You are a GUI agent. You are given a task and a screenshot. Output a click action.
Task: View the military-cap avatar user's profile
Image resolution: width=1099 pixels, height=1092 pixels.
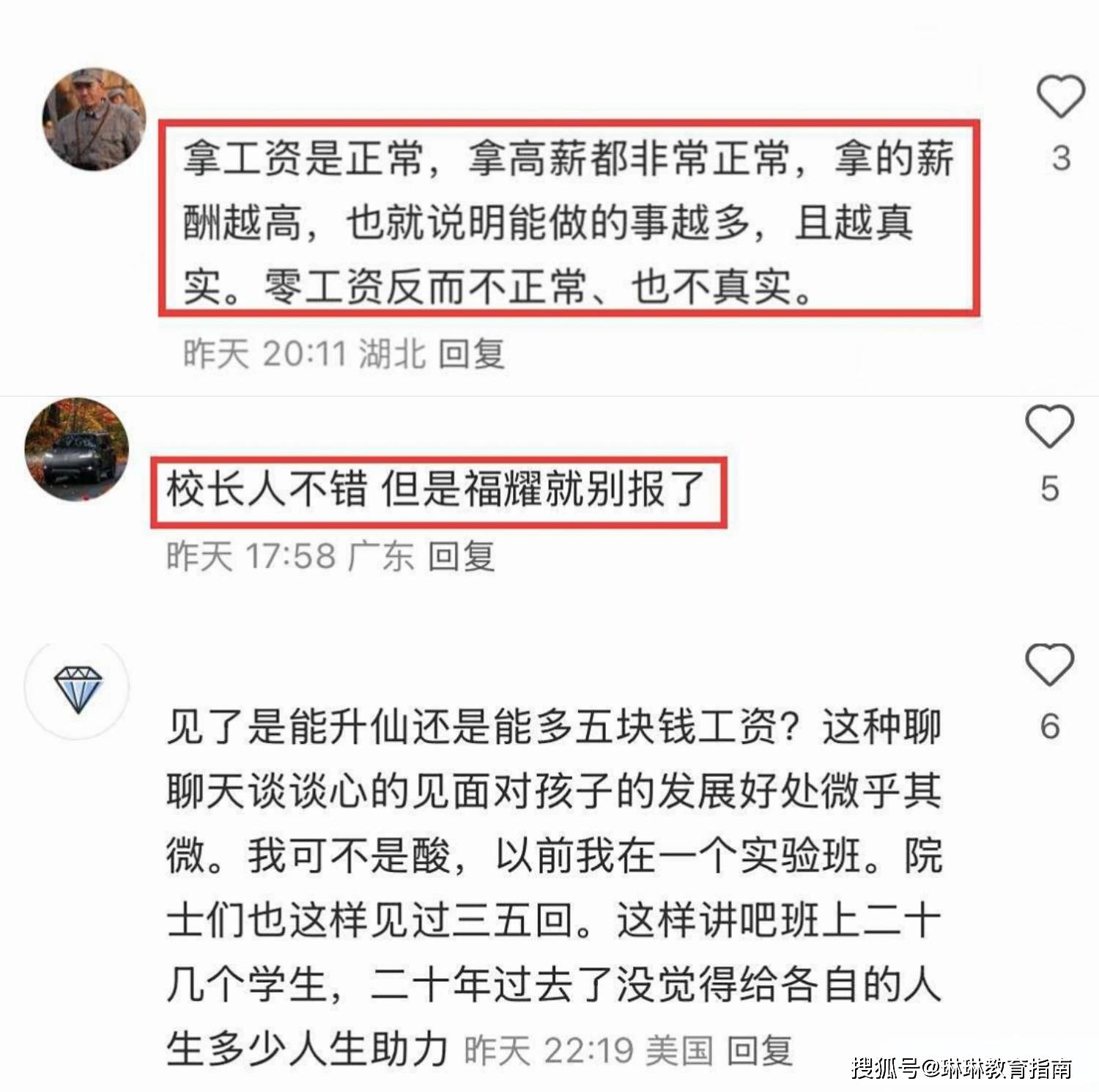[94, 119]
